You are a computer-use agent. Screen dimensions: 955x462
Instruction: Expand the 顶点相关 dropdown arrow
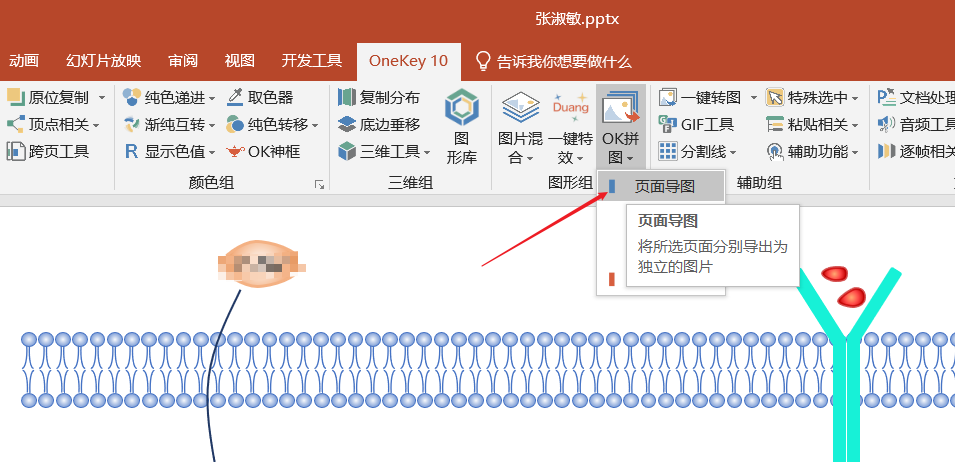[x=96, y=125]
